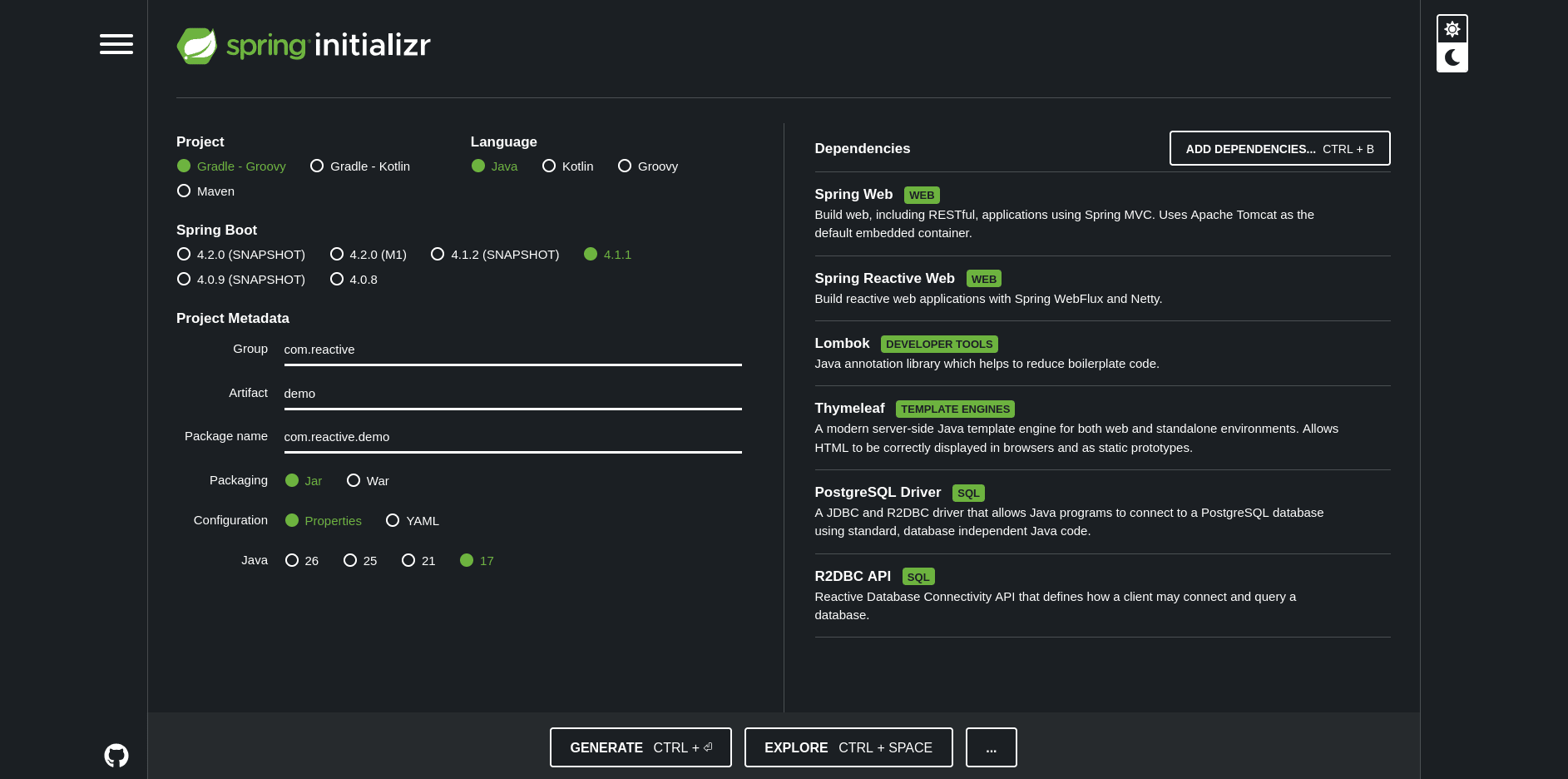This screenshot has height=779, width=1568.
Task: Select Maven project type
Action: tap(205, 191)
